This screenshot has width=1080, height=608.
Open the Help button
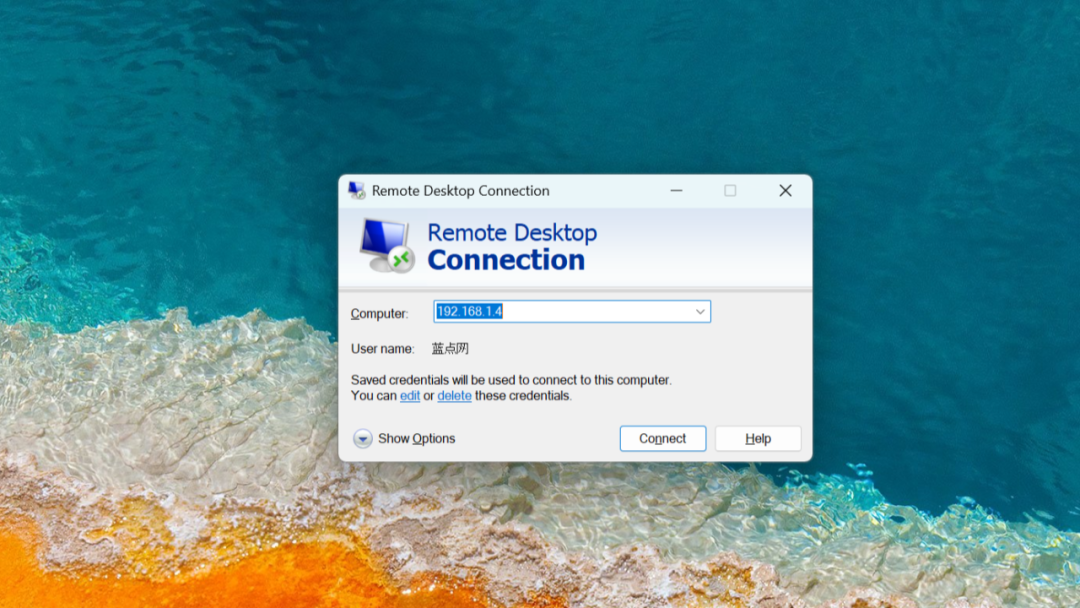click(x=758, y=439)
